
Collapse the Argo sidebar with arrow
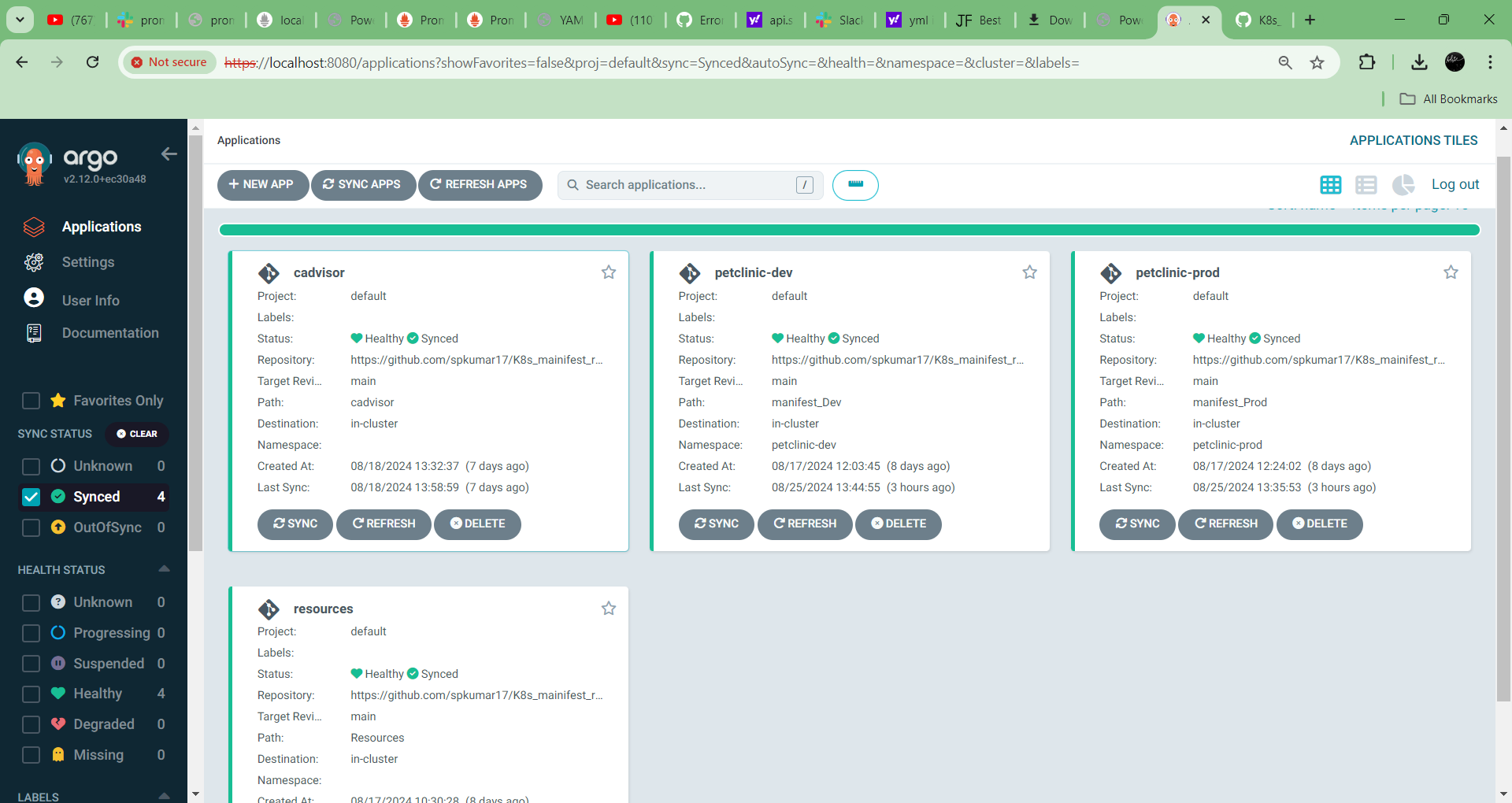point(169,154)
